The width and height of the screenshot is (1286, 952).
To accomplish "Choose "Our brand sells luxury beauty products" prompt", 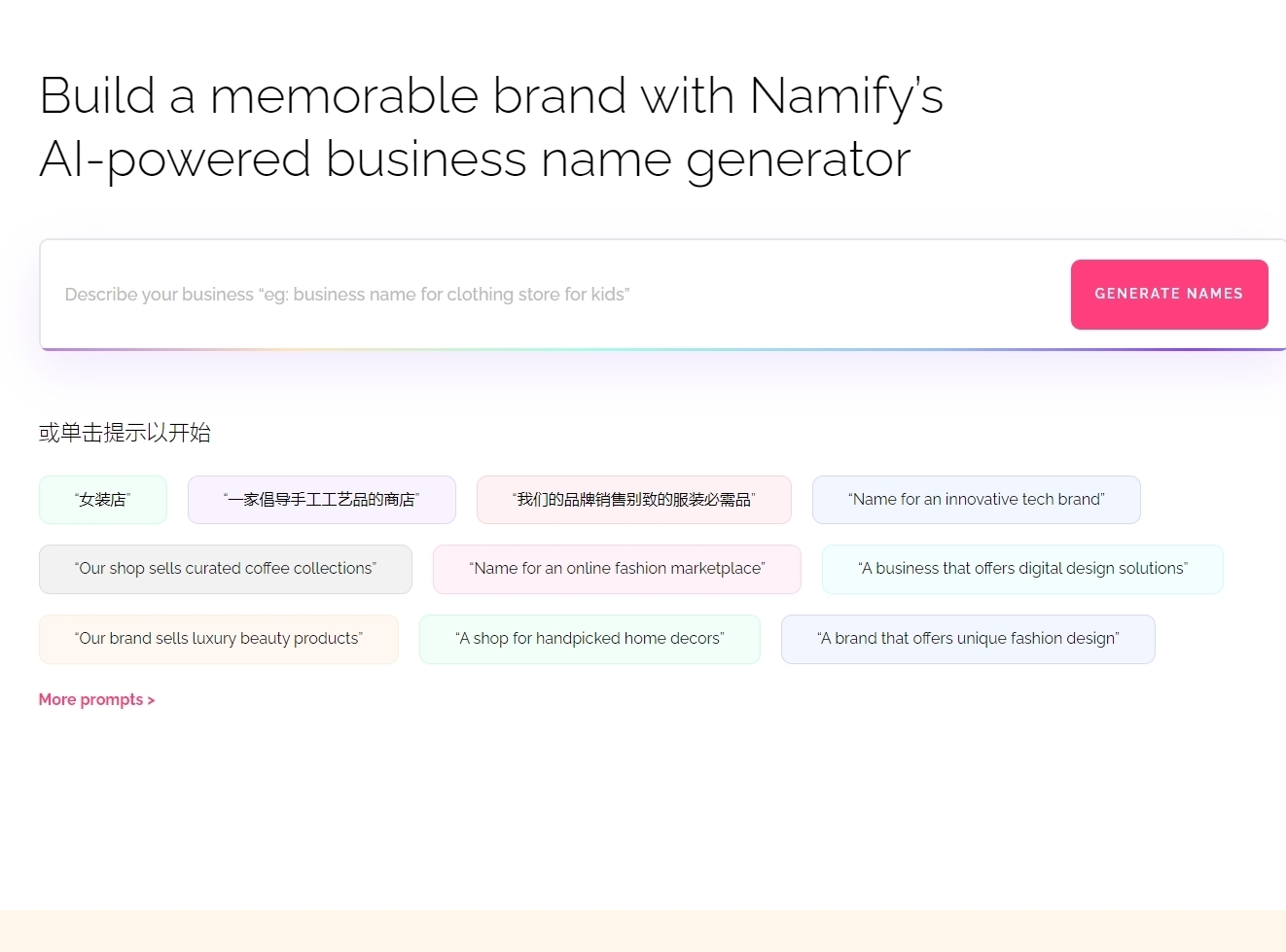I will tap(219, 639).
